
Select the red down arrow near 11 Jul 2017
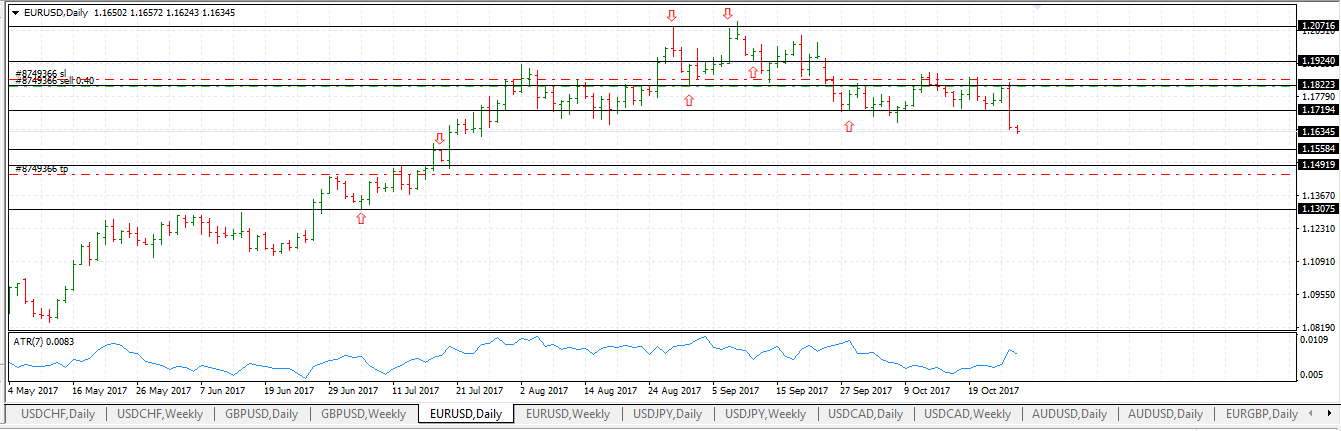coord(439,139)
